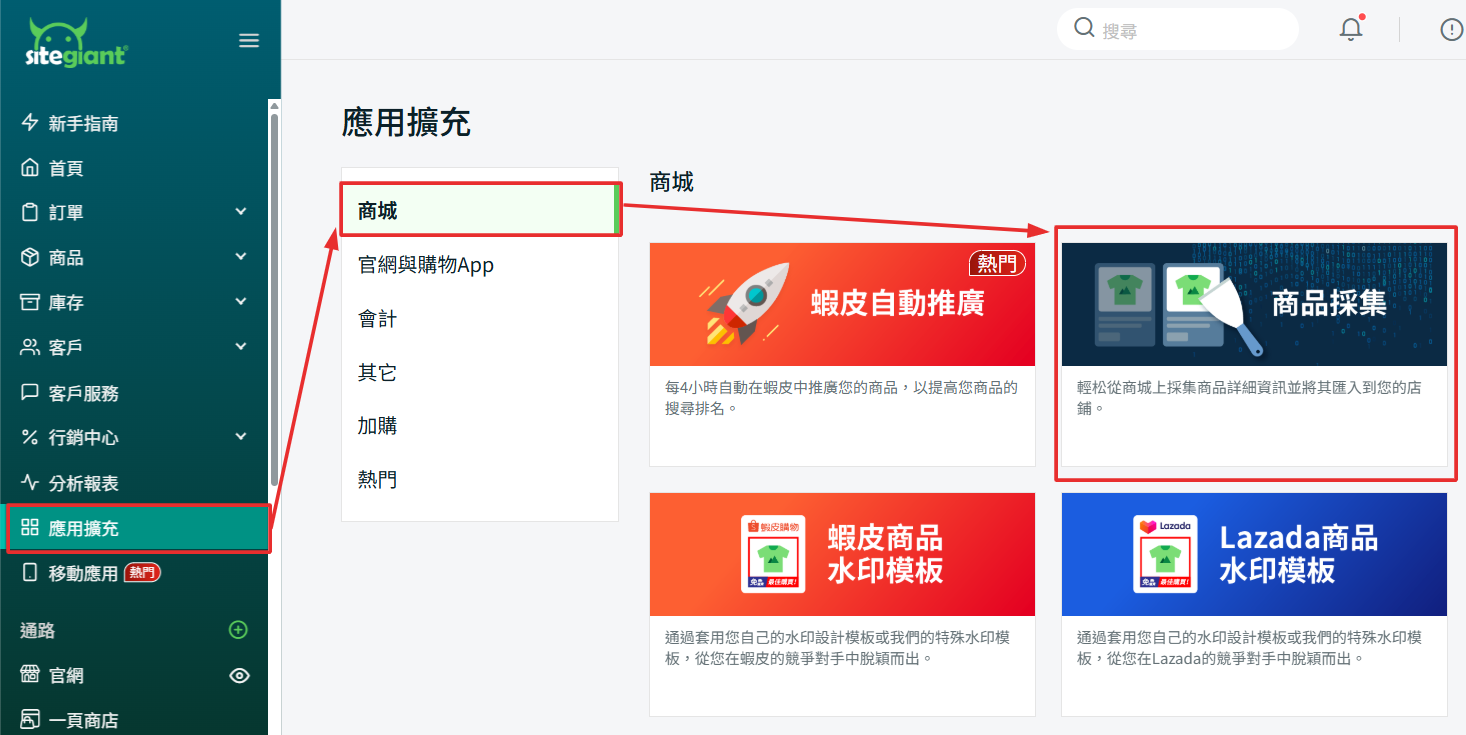Image resolution: width=1466 pixels, height=735 pixels.
Task: Click the phone icon beside 移動應用
Action: (30, 573)
